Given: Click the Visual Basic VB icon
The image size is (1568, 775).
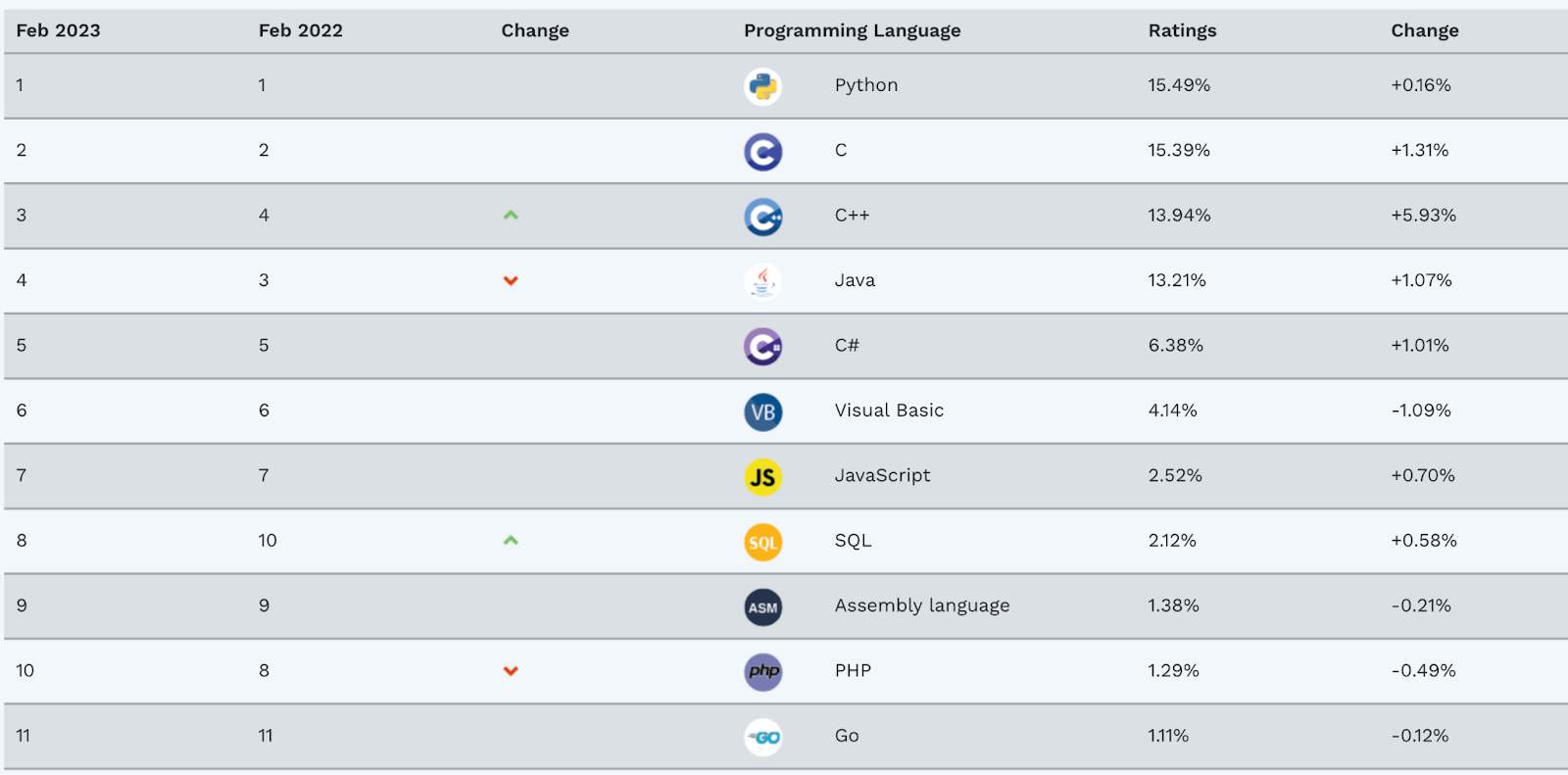Looking at the screenshot, I should [x=762, y=412].
